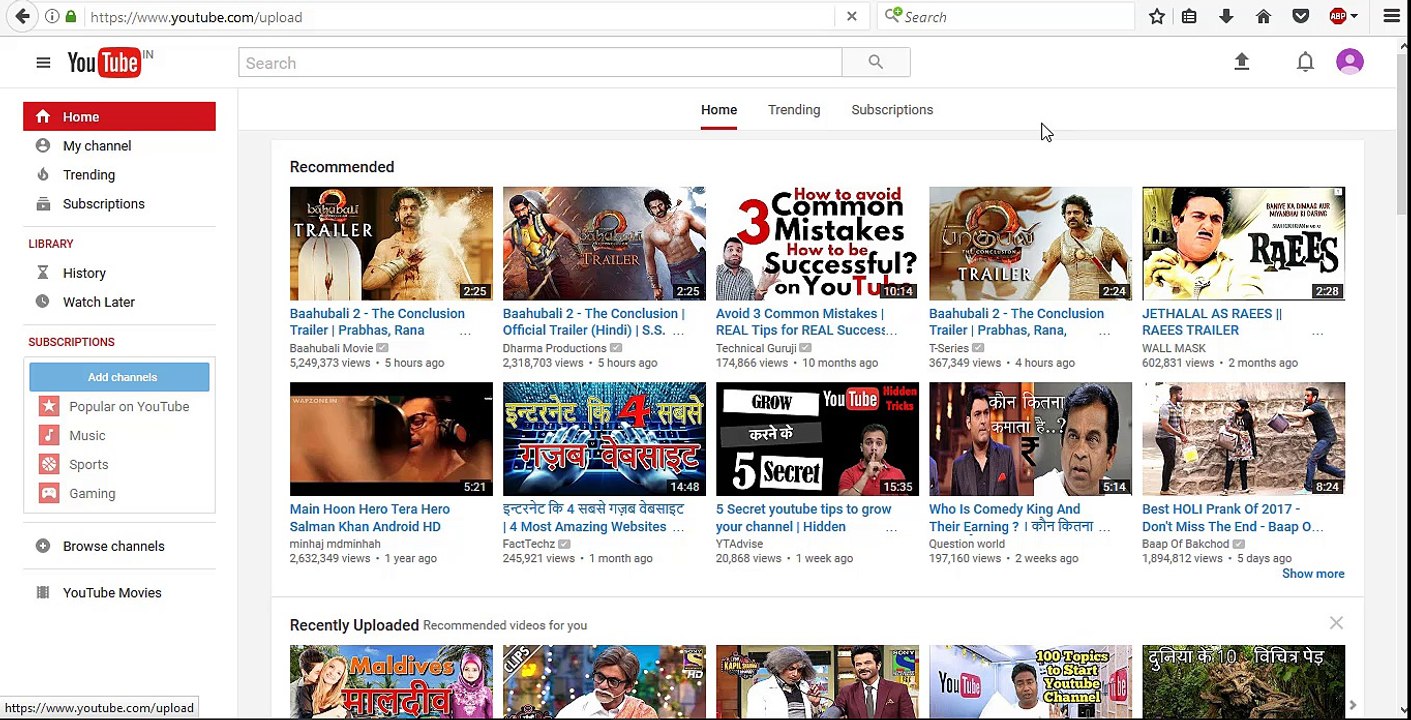Visit the Baap Of Bakchod channel link
1411x720 pixels.
tap(1186, 544)
